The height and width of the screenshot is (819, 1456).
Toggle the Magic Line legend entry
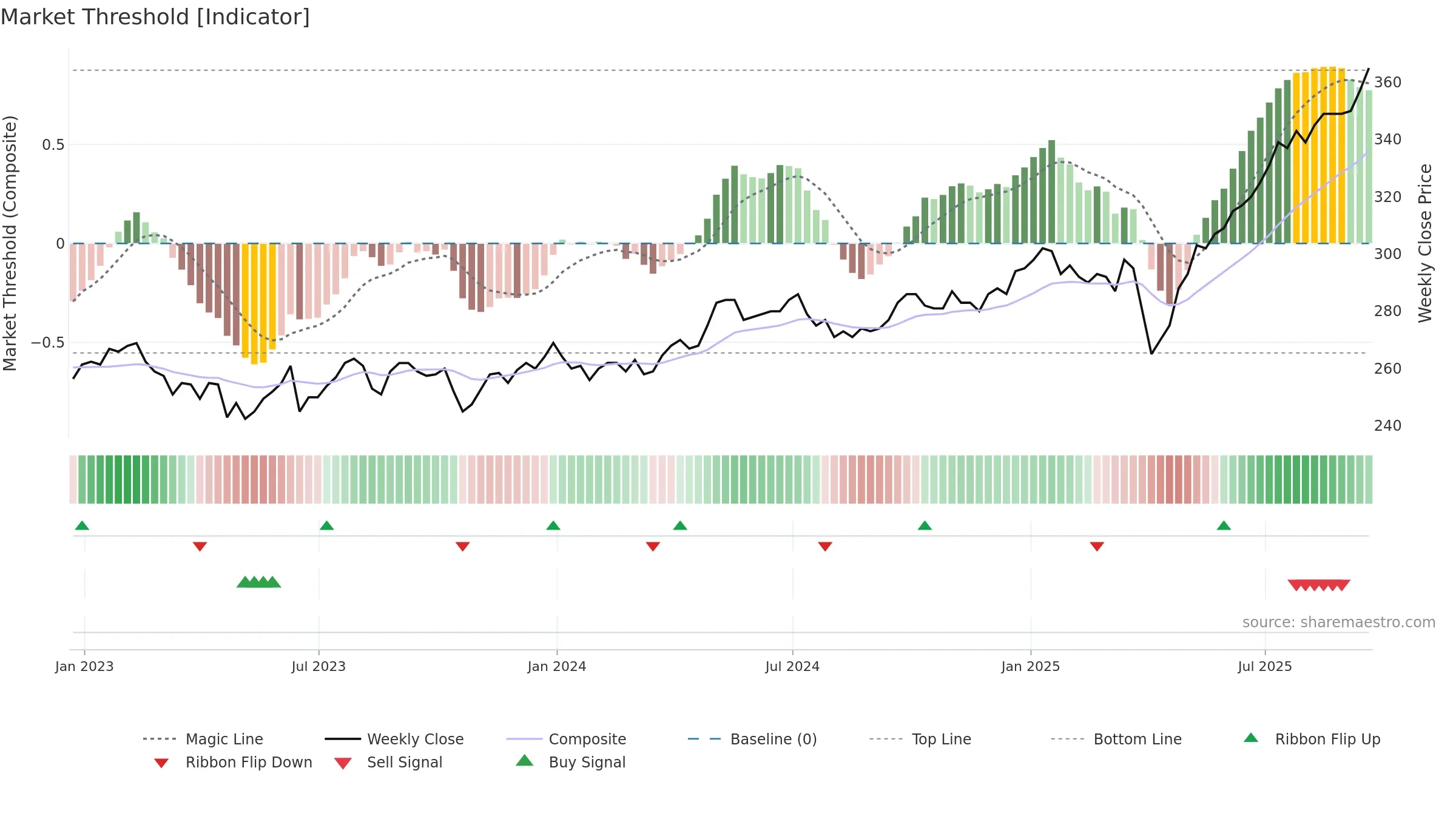[203, 739]
